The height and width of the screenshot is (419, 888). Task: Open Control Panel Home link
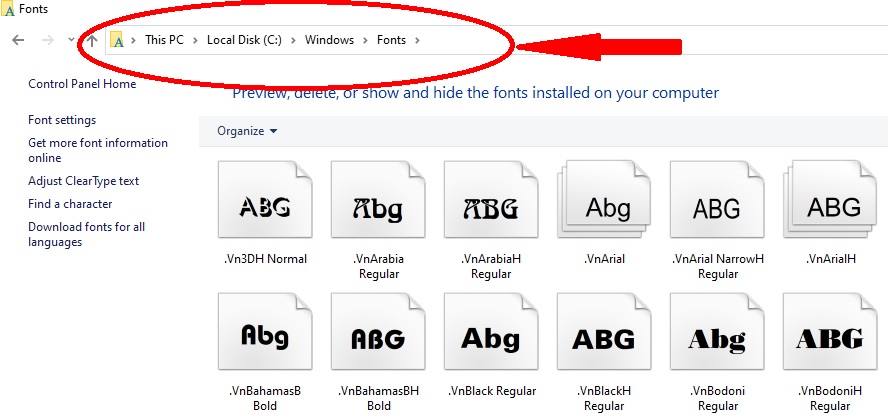pos(82,85)
